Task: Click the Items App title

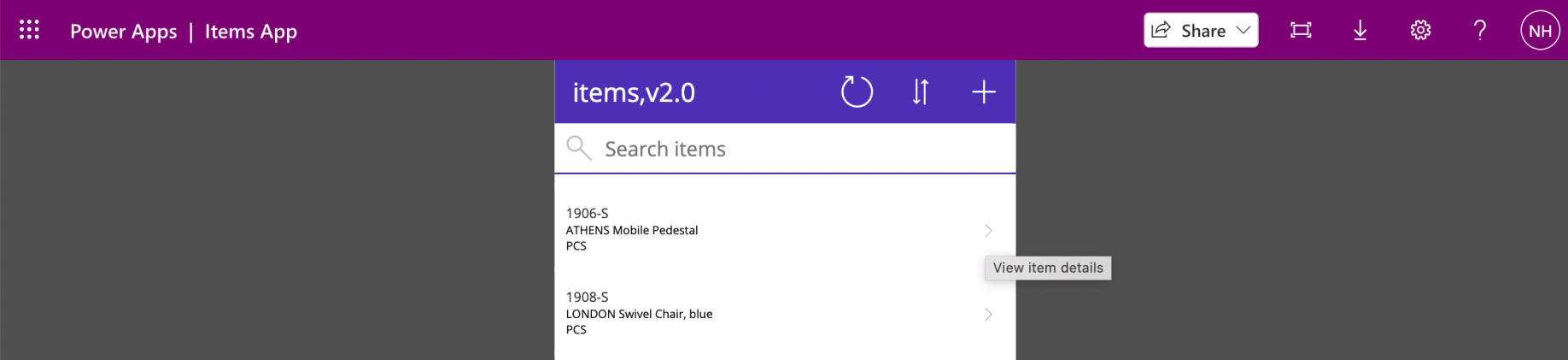Action: point(250,32)
